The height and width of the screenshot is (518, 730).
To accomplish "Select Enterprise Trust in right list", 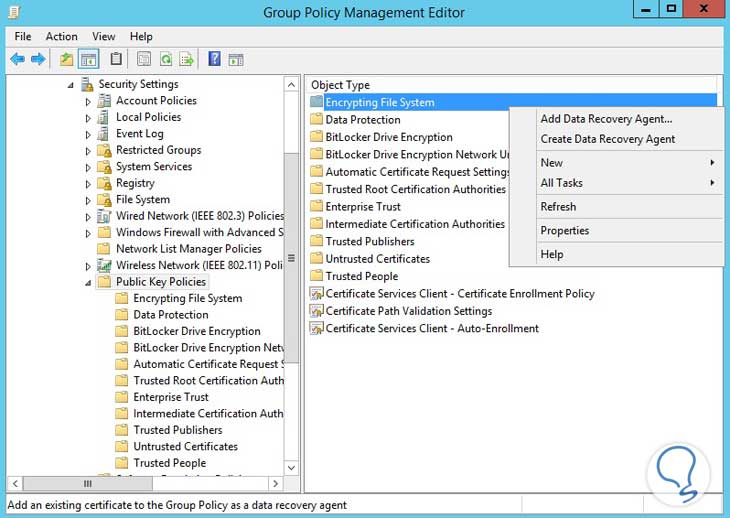I will pyautogui.click(x=363, y=207).
